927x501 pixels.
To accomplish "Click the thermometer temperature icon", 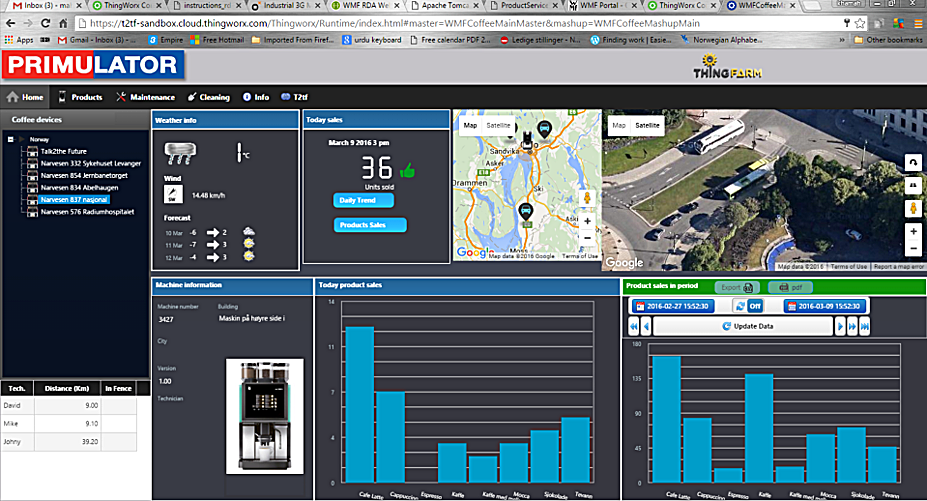I will click(x=240, y=153).
